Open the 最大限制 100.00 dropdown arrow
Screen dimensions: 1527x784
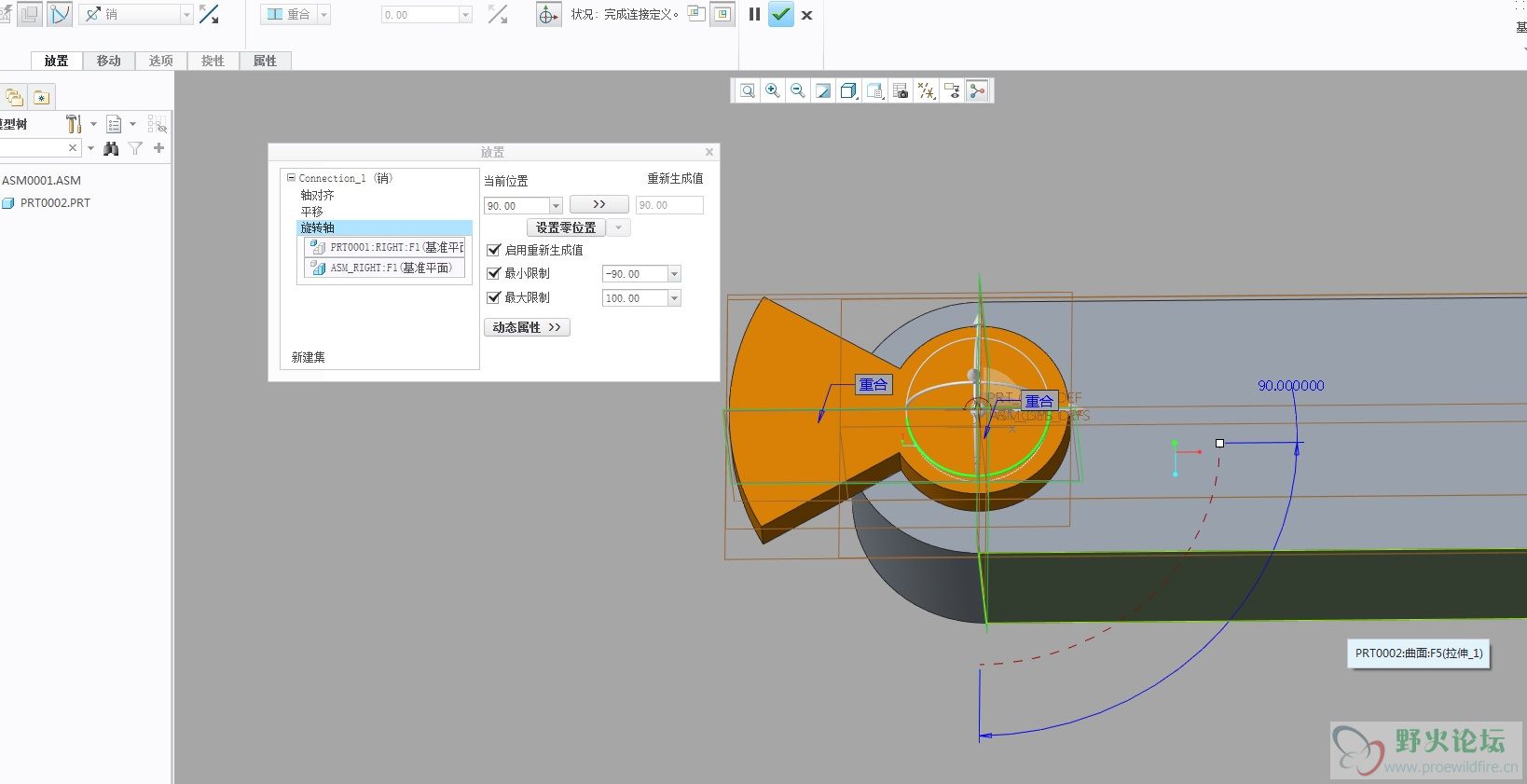click(x=675, y=298)
